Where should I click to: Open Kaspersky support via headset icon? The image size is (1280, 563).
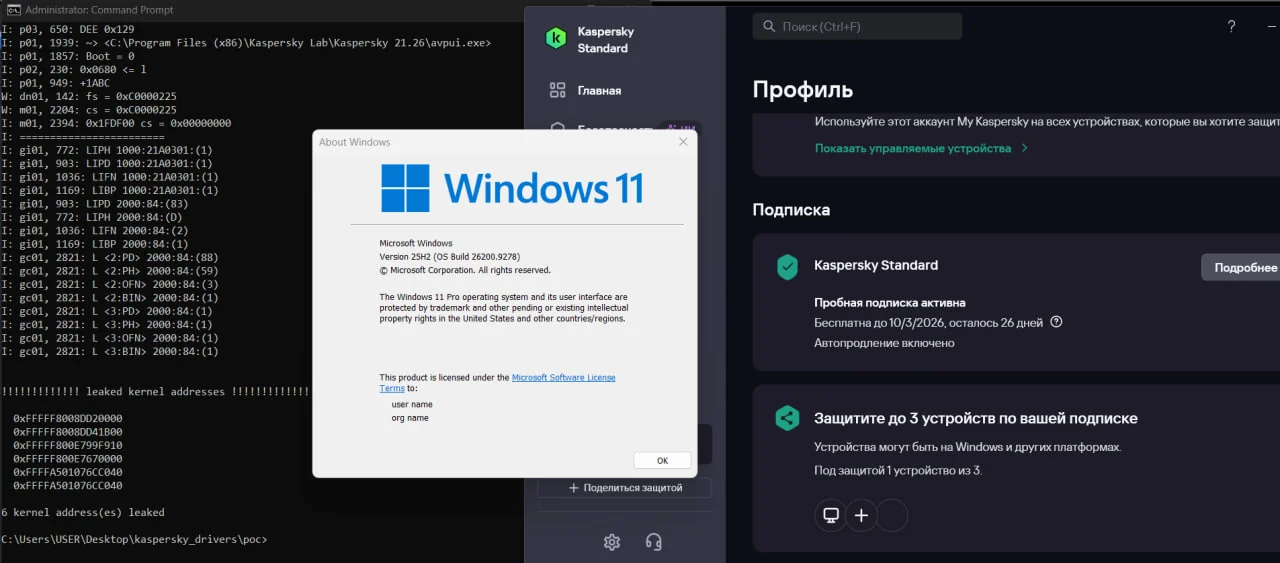[654, 542]
